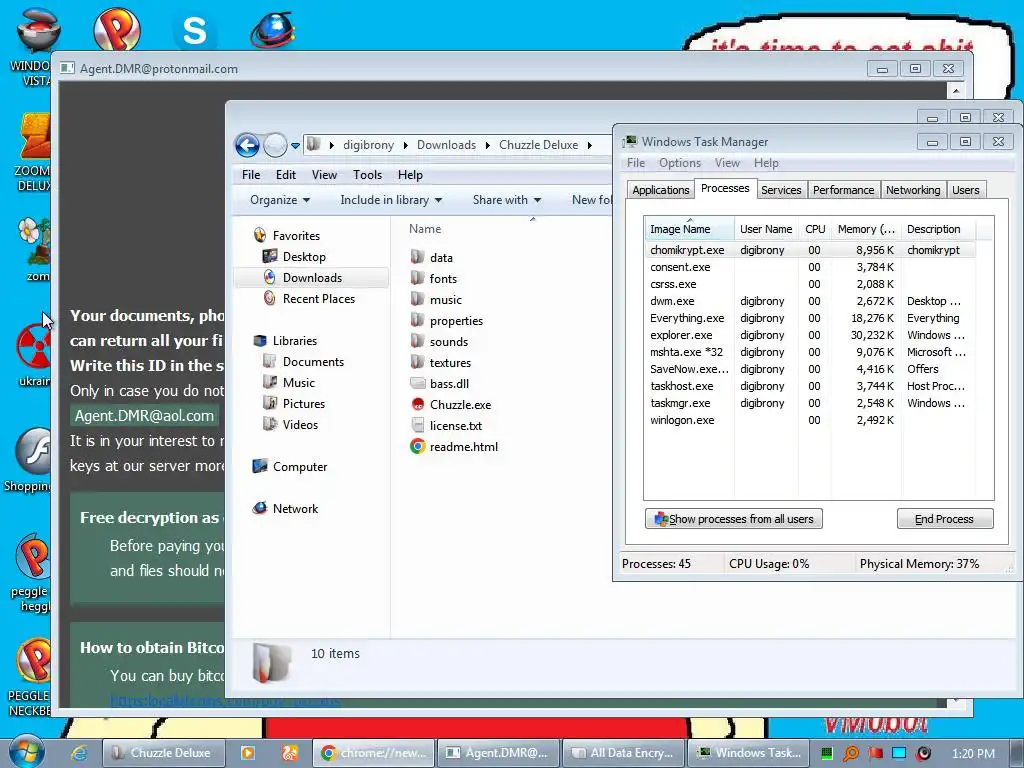Image resolution: width=1024 pixels, height=768 pixels.
Task: Open Recent Places in sidebar
Action: tap(318, 298)
